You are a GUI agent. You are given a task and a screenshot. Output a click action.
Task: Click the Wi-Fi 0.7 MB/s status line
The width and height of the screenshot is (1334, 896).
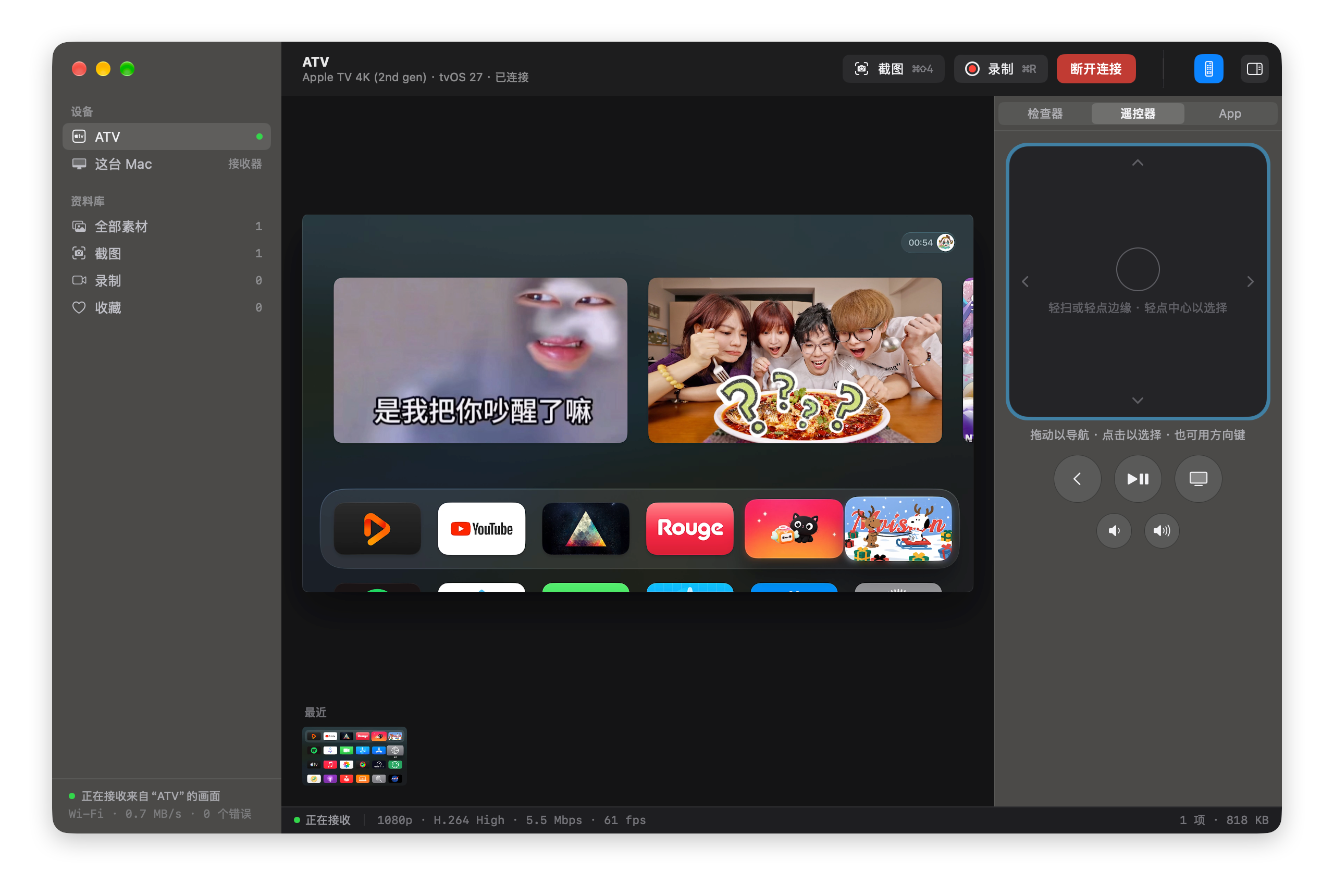pyautogui.click(x=159, y=814)
